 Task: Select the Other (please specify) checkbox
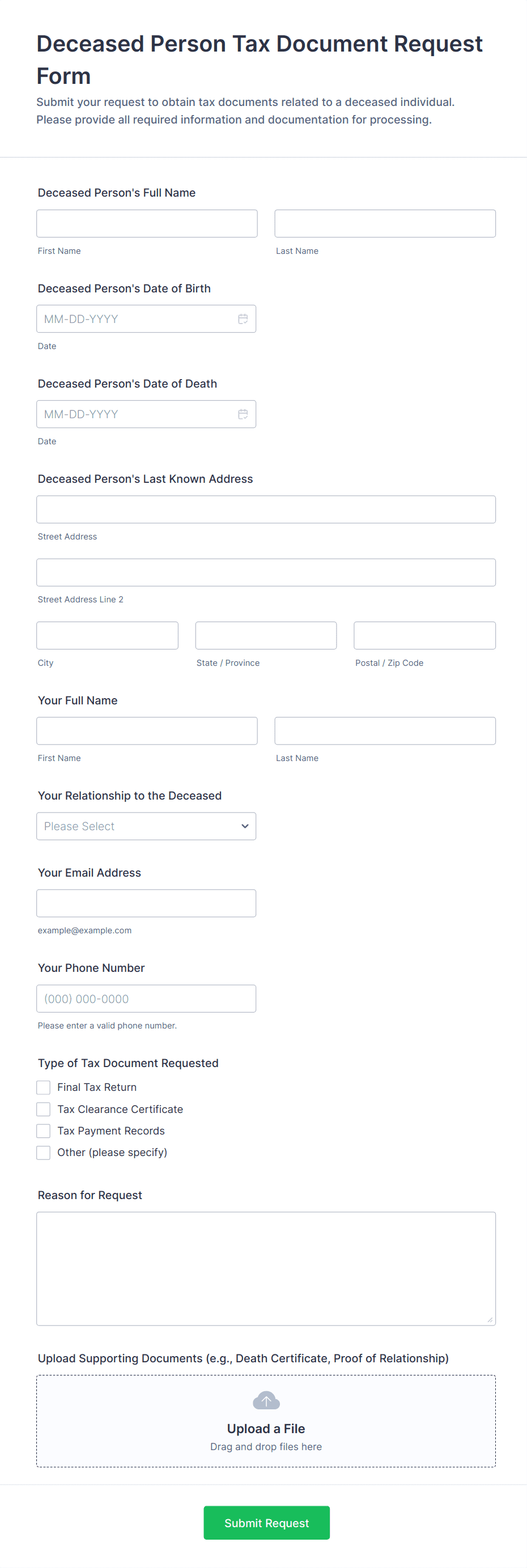tap(43, 1152)
